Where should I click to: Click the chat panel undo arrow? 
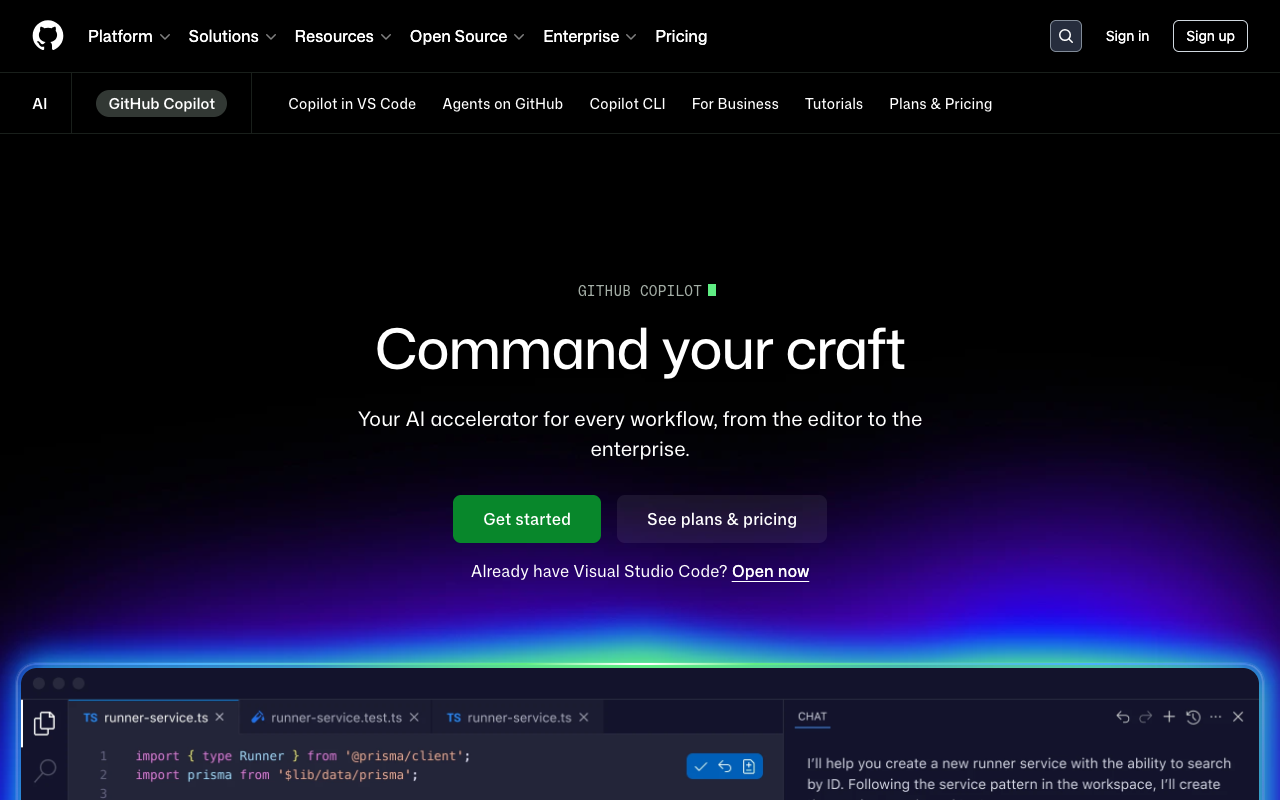[1123, 717]
